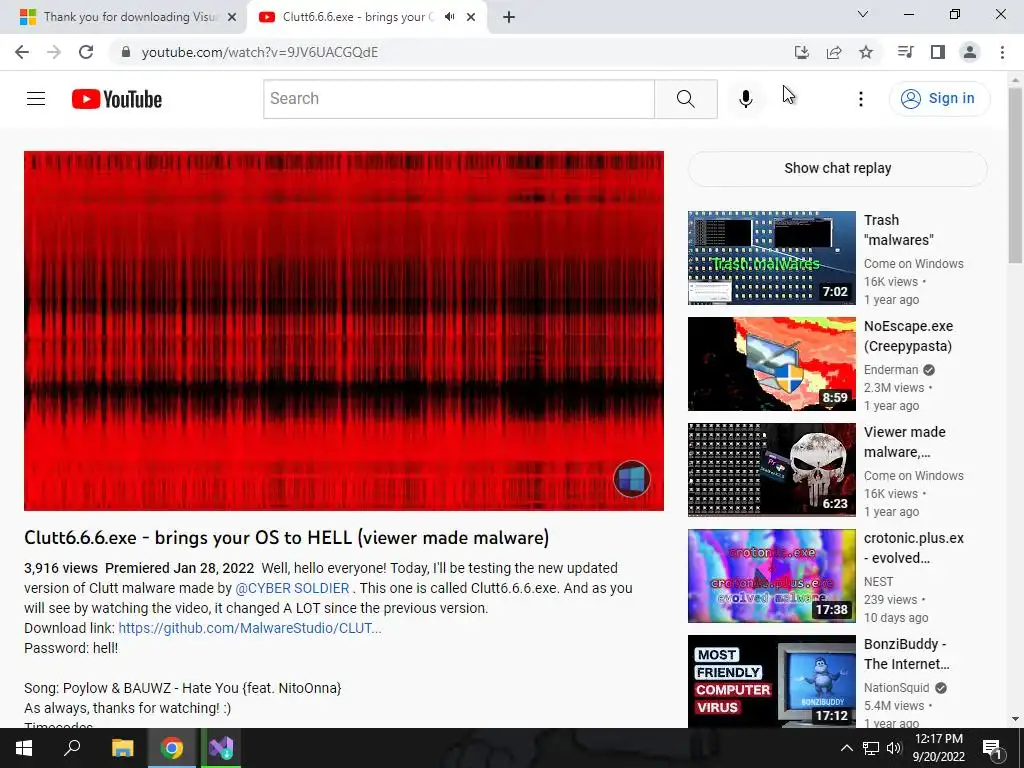
Task: Go to YouTube home via logo
Action: click(117, 99)
